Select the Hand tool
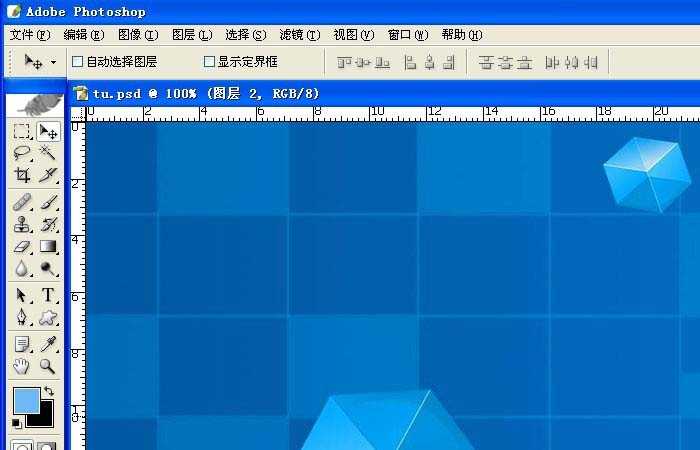This screenshot has height=450, width=700. pyautogui.click(x=21, y=366)
